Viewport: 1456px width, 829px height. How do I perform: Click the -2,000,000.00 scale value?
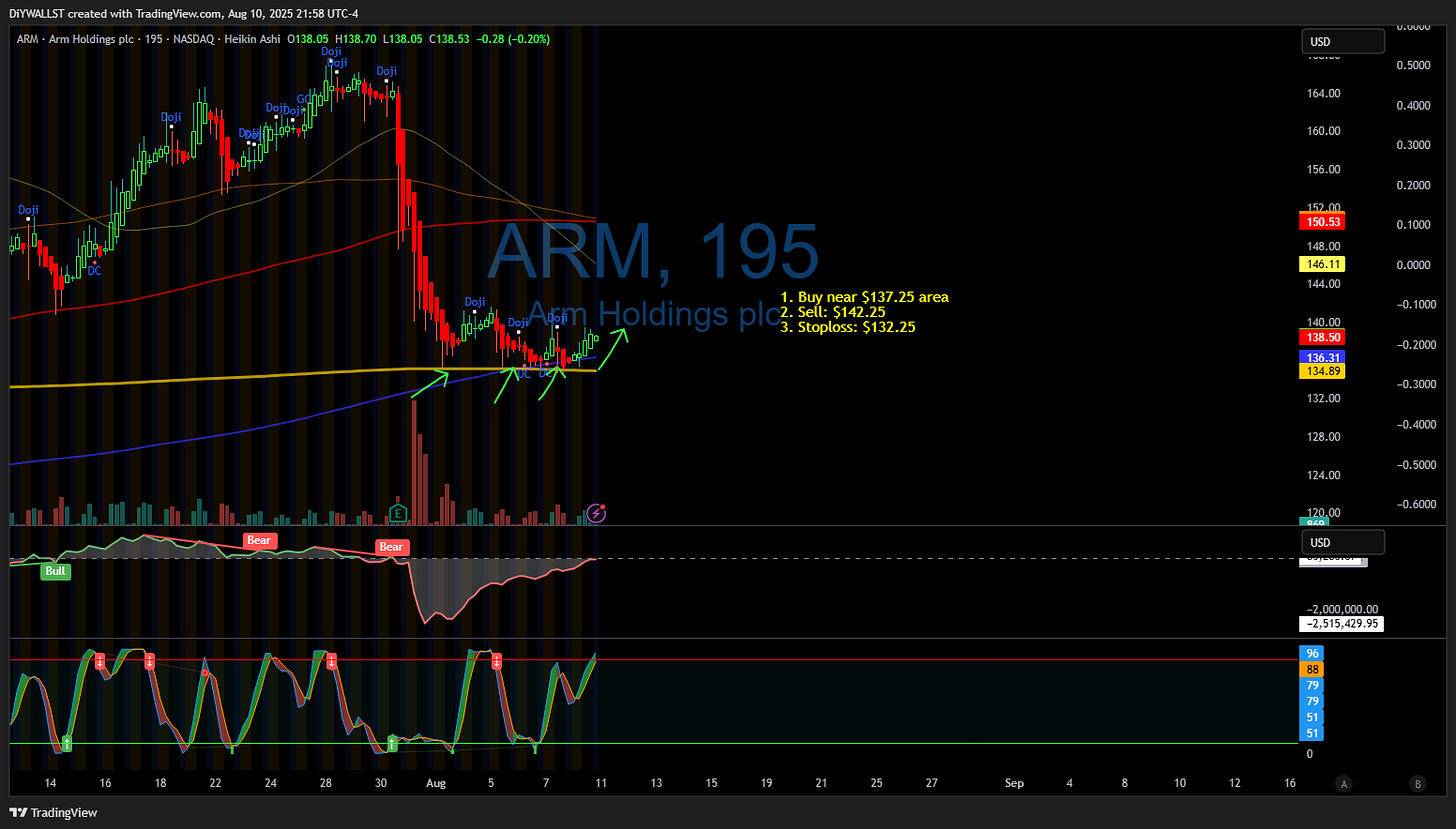pyautogui.click(x=1343, y=609)
